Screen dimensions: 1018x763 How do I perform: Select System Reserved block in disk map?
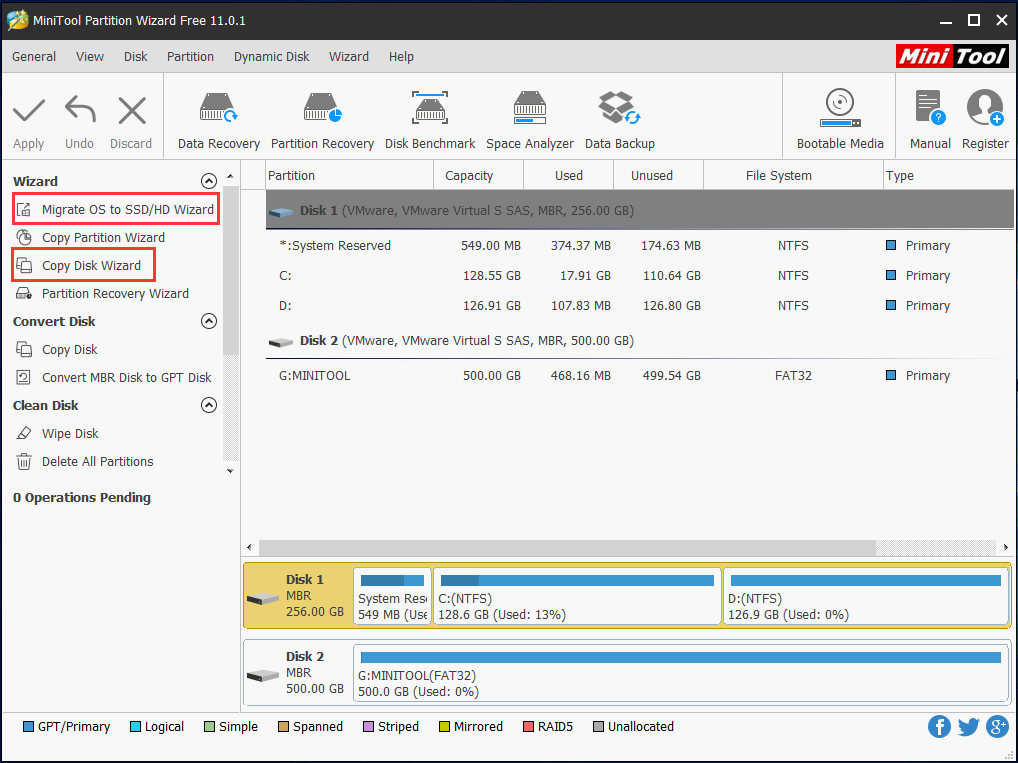392,596
